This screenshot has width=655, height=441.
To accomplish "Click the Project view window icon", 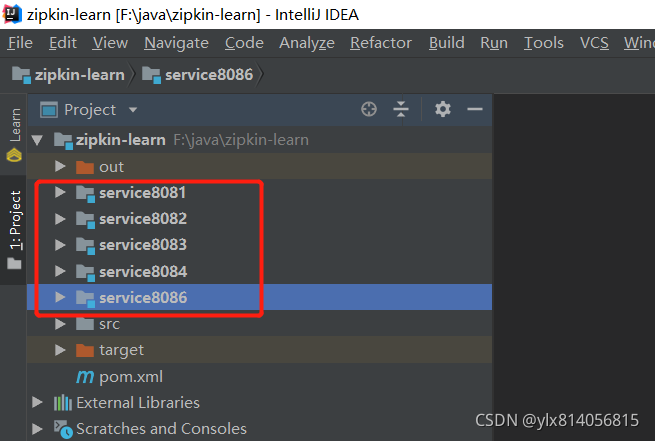I will [x=49, y=110].
